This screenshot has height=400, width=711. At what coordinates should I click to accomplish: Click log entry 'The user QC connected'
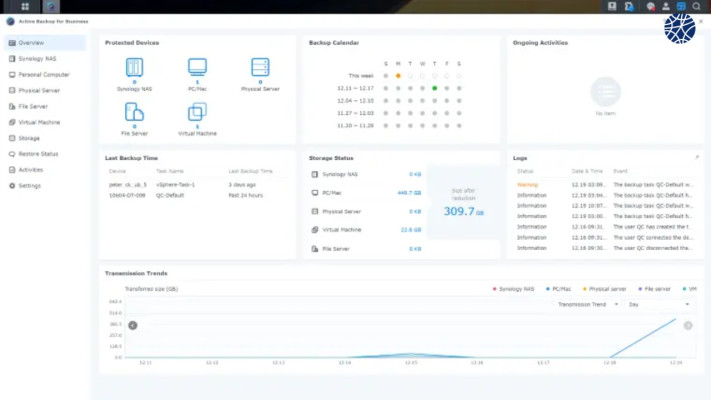tap(605, 237)
